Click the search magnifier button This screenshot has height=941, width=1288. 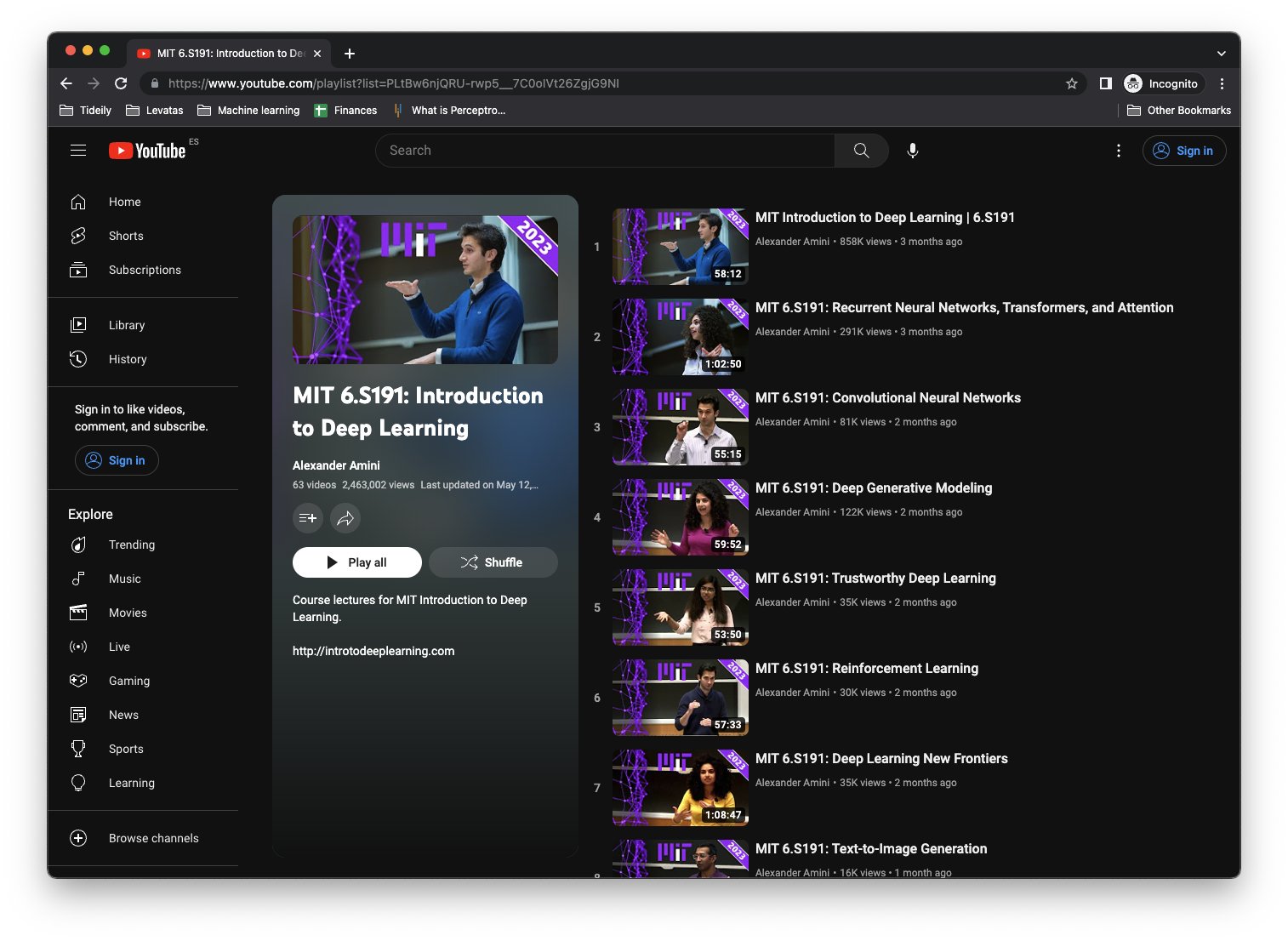click(x=861, y=151)
